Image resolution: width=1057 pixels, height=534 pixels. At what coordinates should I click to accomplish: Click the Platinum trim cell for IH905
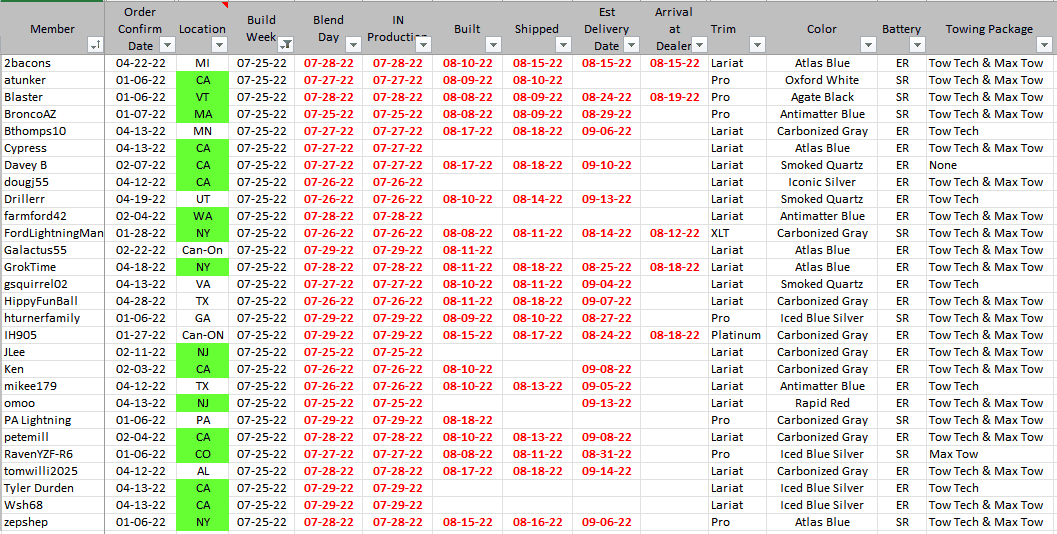(735, 335)
